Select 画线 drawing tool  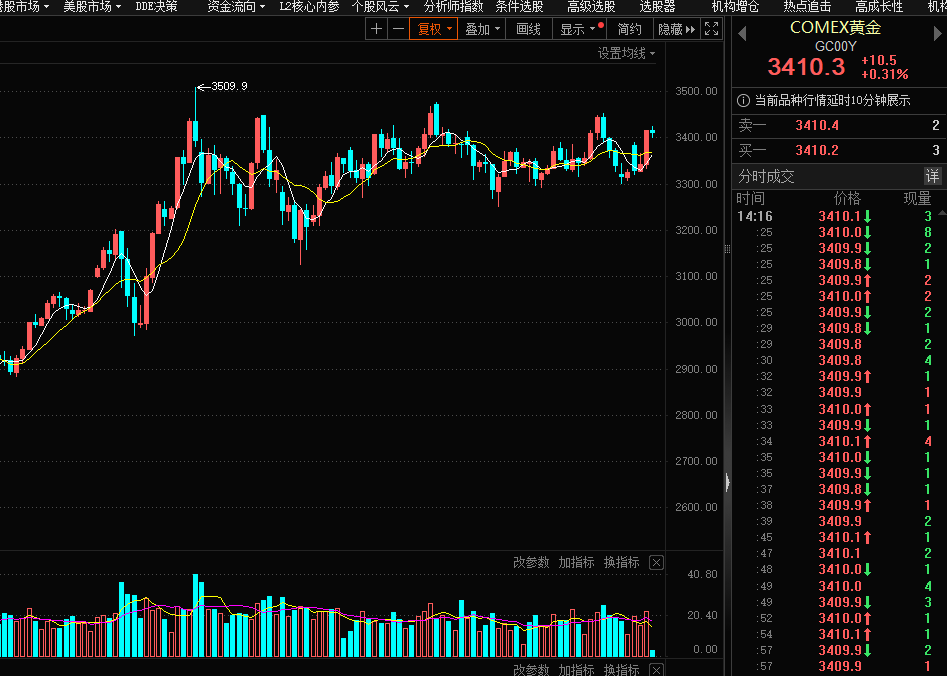[x=528, y=29]
